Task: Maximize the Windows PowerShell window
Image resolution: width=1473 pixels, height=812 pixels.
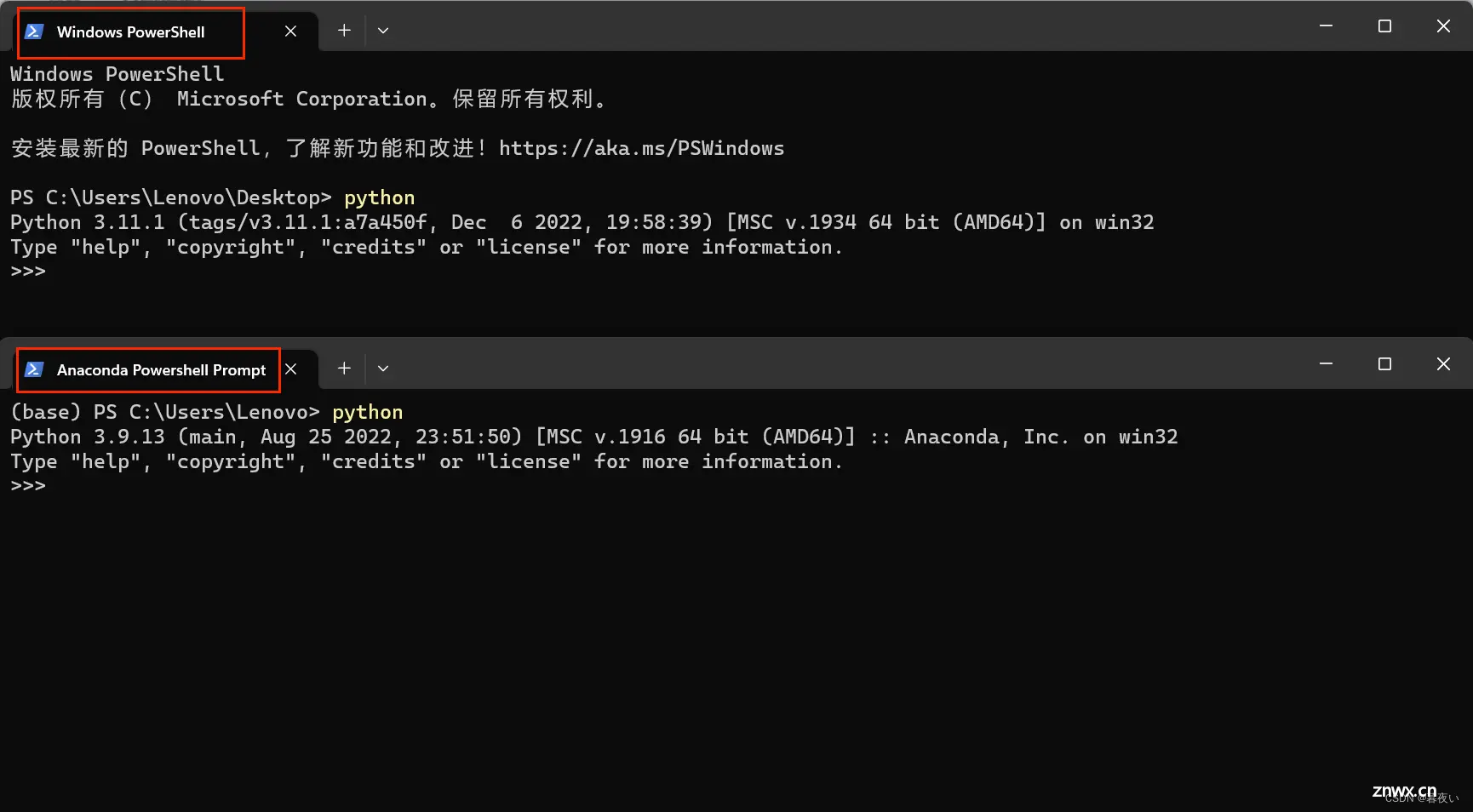Action: pos(1384,26)
